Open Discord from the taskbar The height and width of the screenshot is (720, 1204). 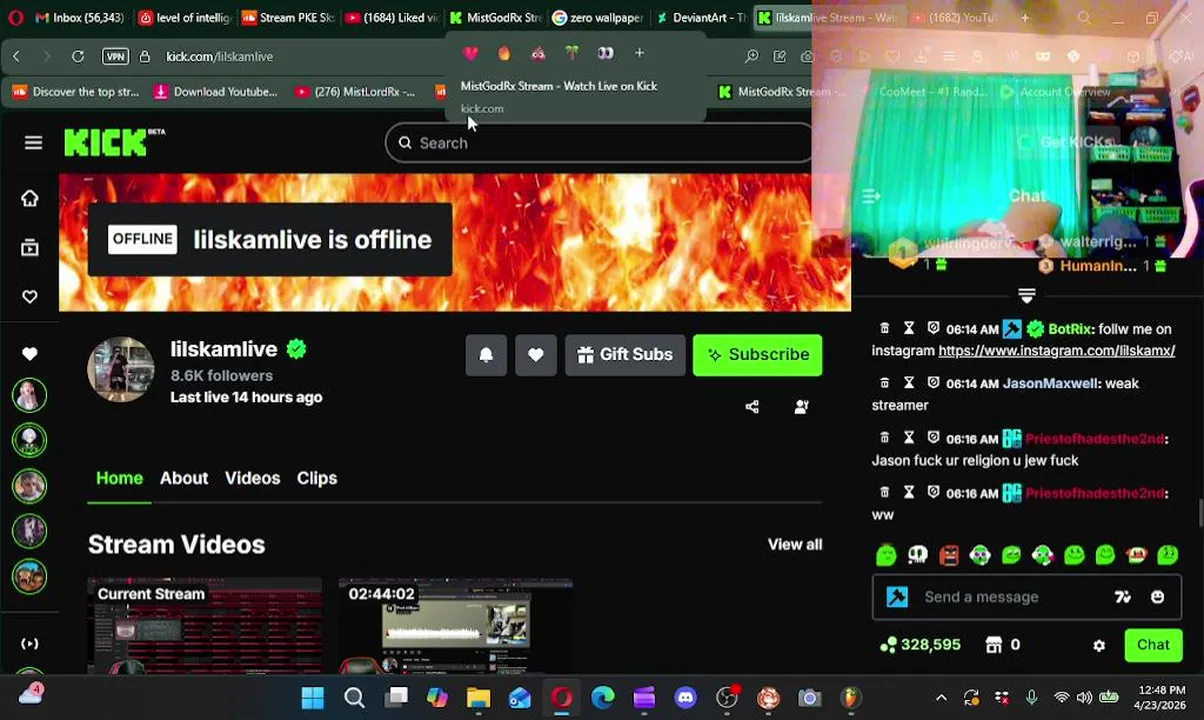[x=685, y=697]
